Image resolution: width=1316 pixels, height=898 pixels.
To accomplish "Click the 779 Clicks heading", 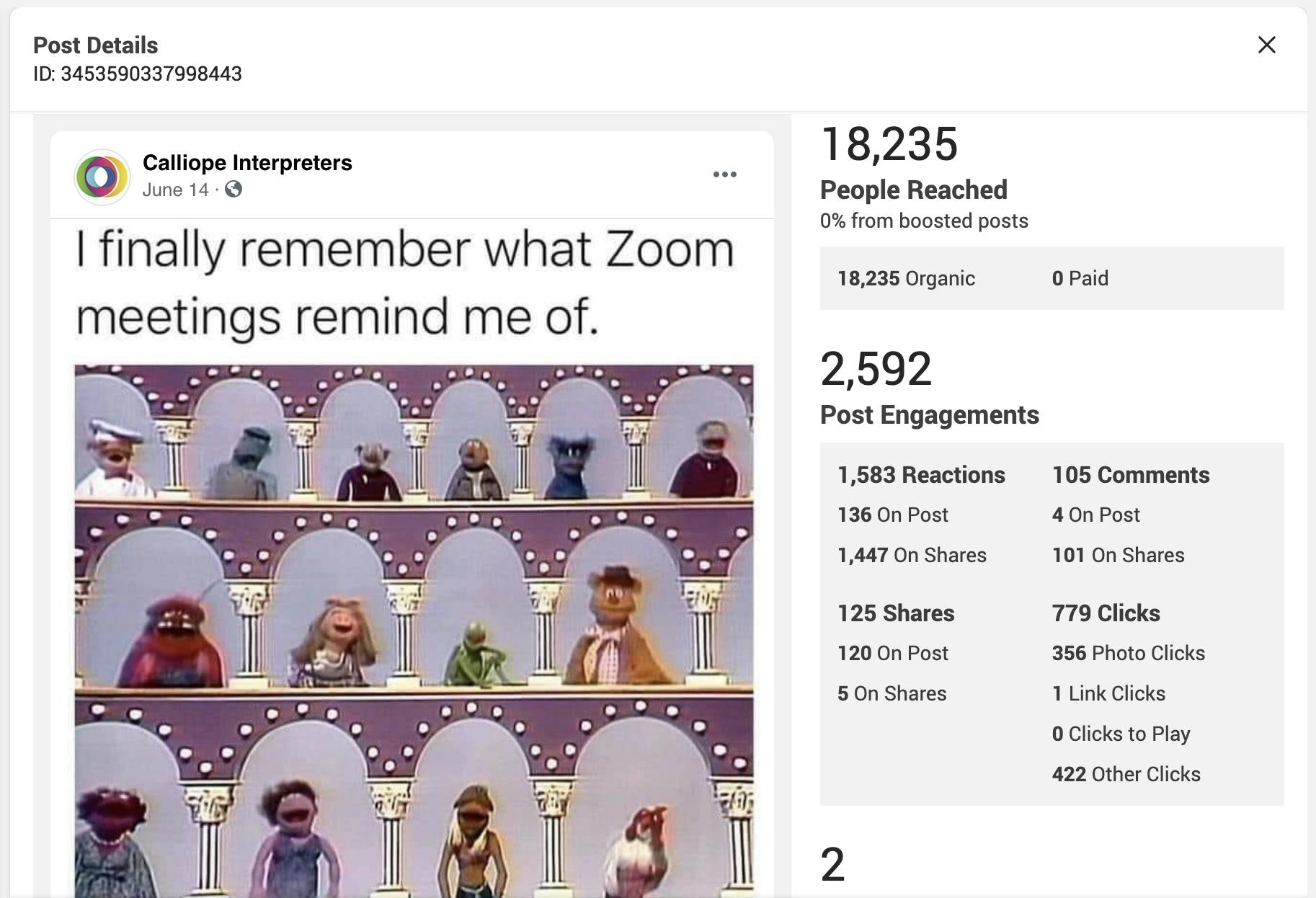I will coord(1106,613).
